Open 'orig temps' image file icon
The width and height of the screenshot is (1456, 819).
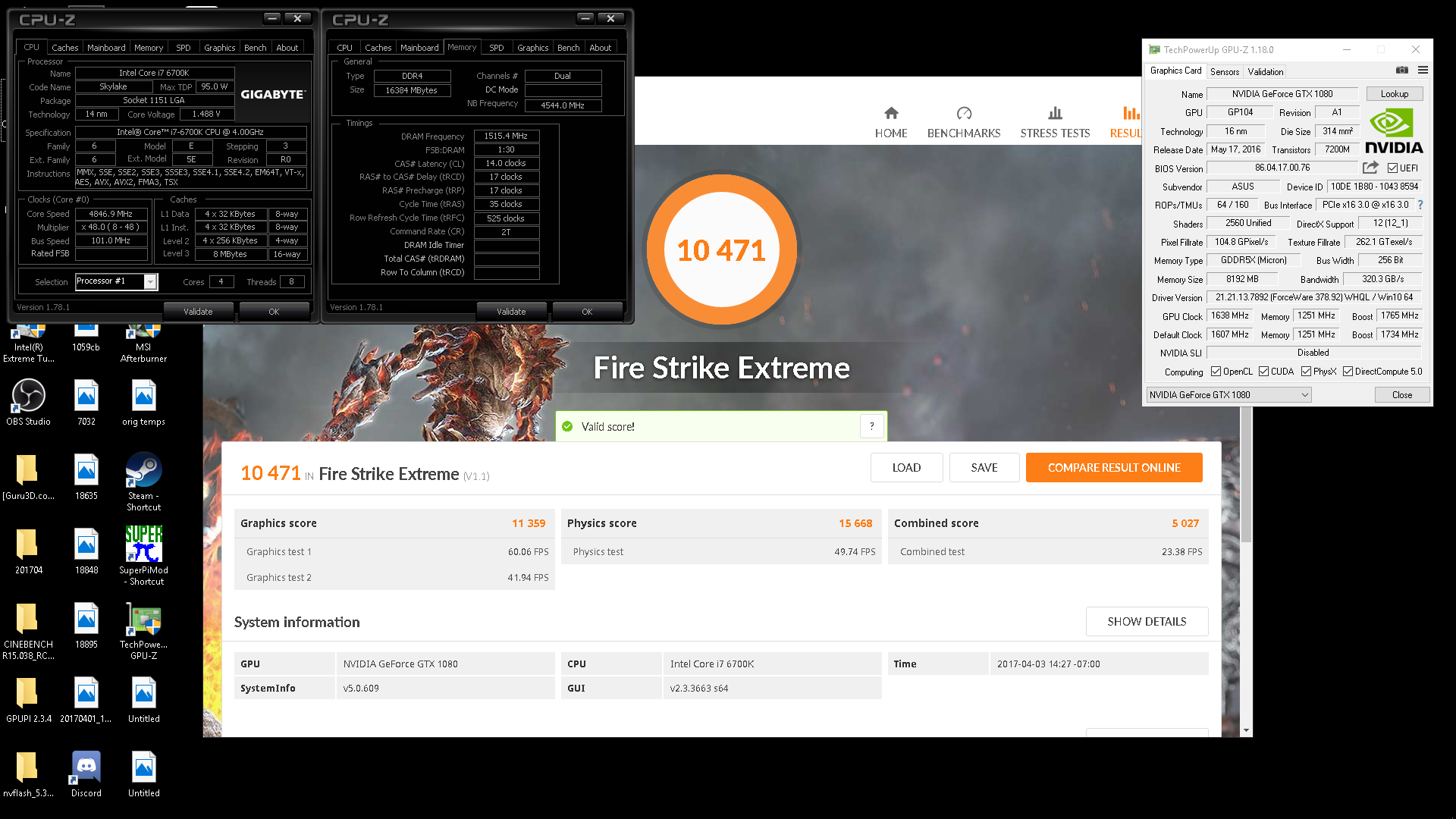(x=143, y=403)
